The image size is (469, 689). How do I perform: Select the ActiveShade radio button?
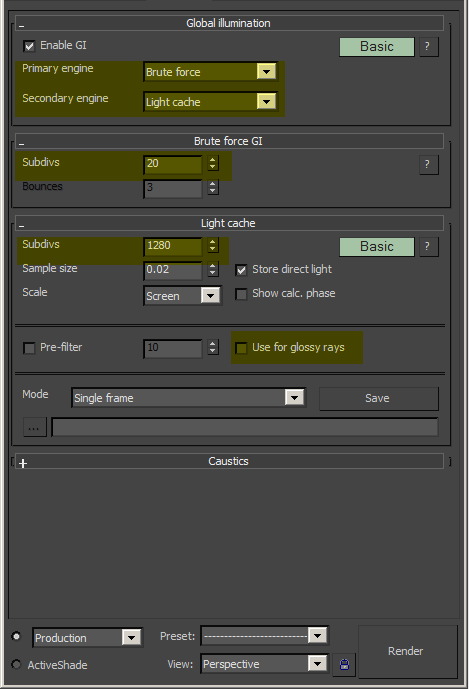[16, 664]
